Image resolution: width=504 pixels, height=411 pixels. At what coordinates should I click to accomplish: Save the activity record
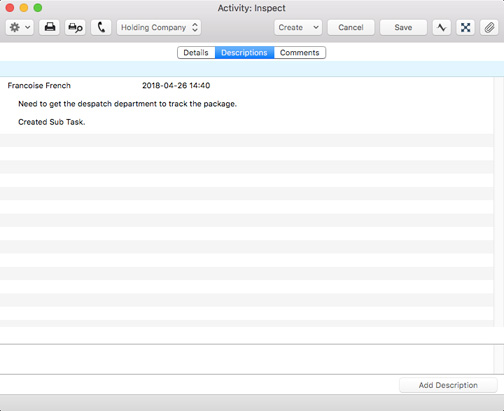pos(403,27)
